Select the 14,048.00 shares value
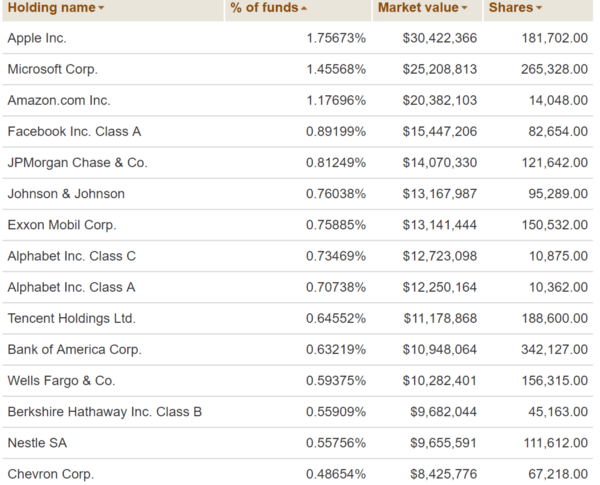 tap(558, 100)
